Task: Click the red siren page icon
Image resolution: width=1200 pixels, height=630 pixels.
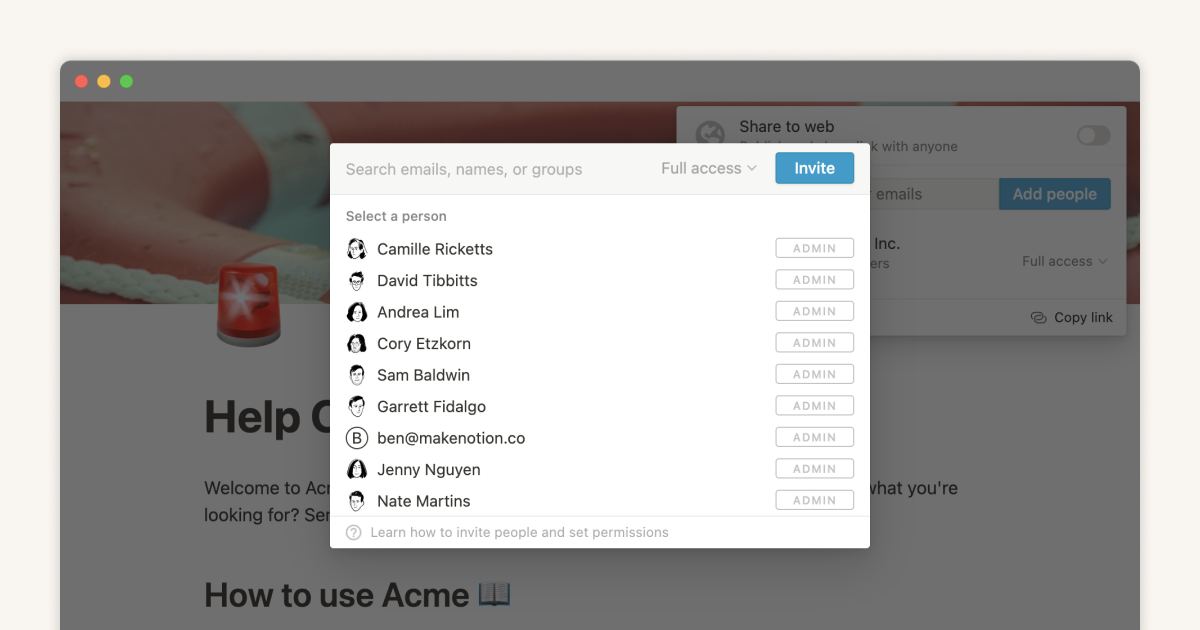Action: (249, 306)
